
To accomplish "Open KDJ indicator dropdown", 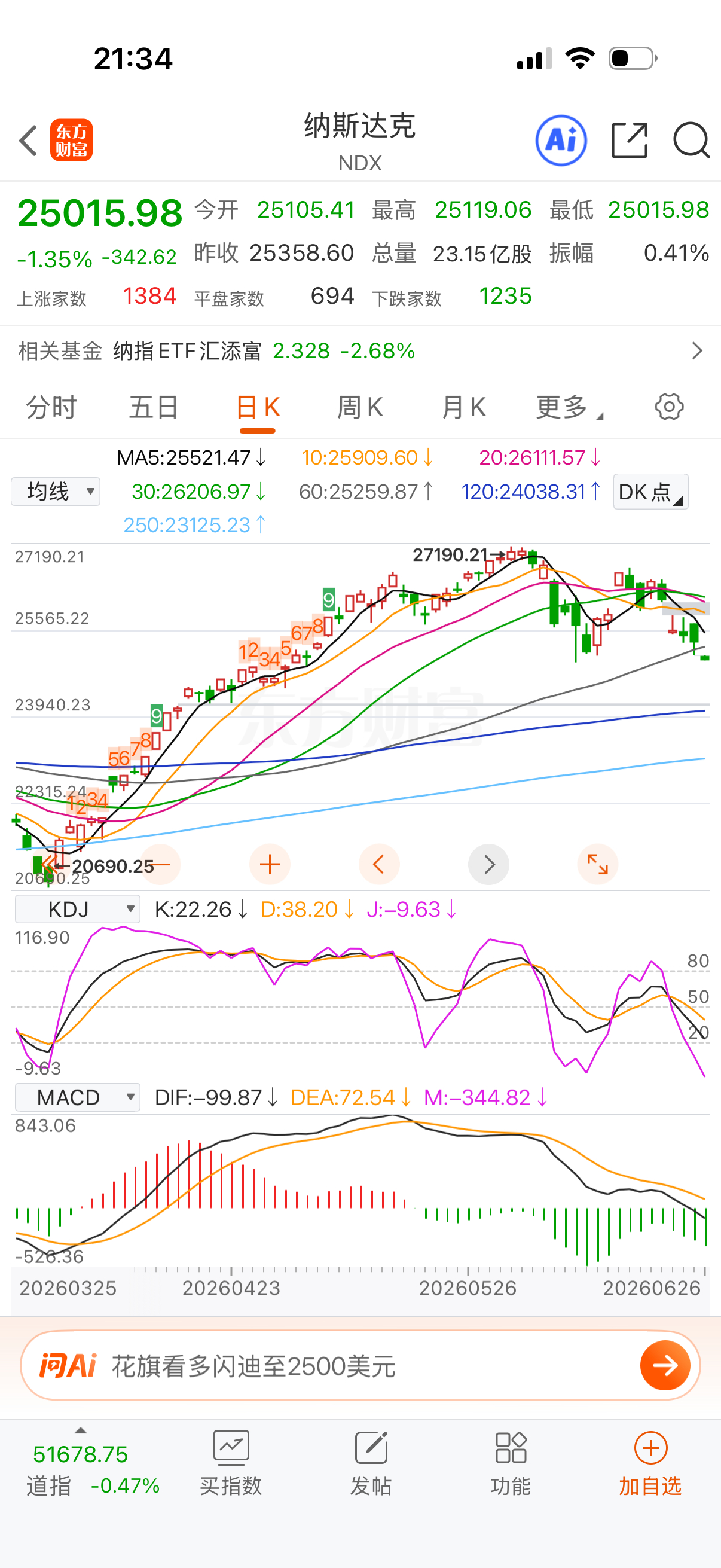I will [77, 909].
